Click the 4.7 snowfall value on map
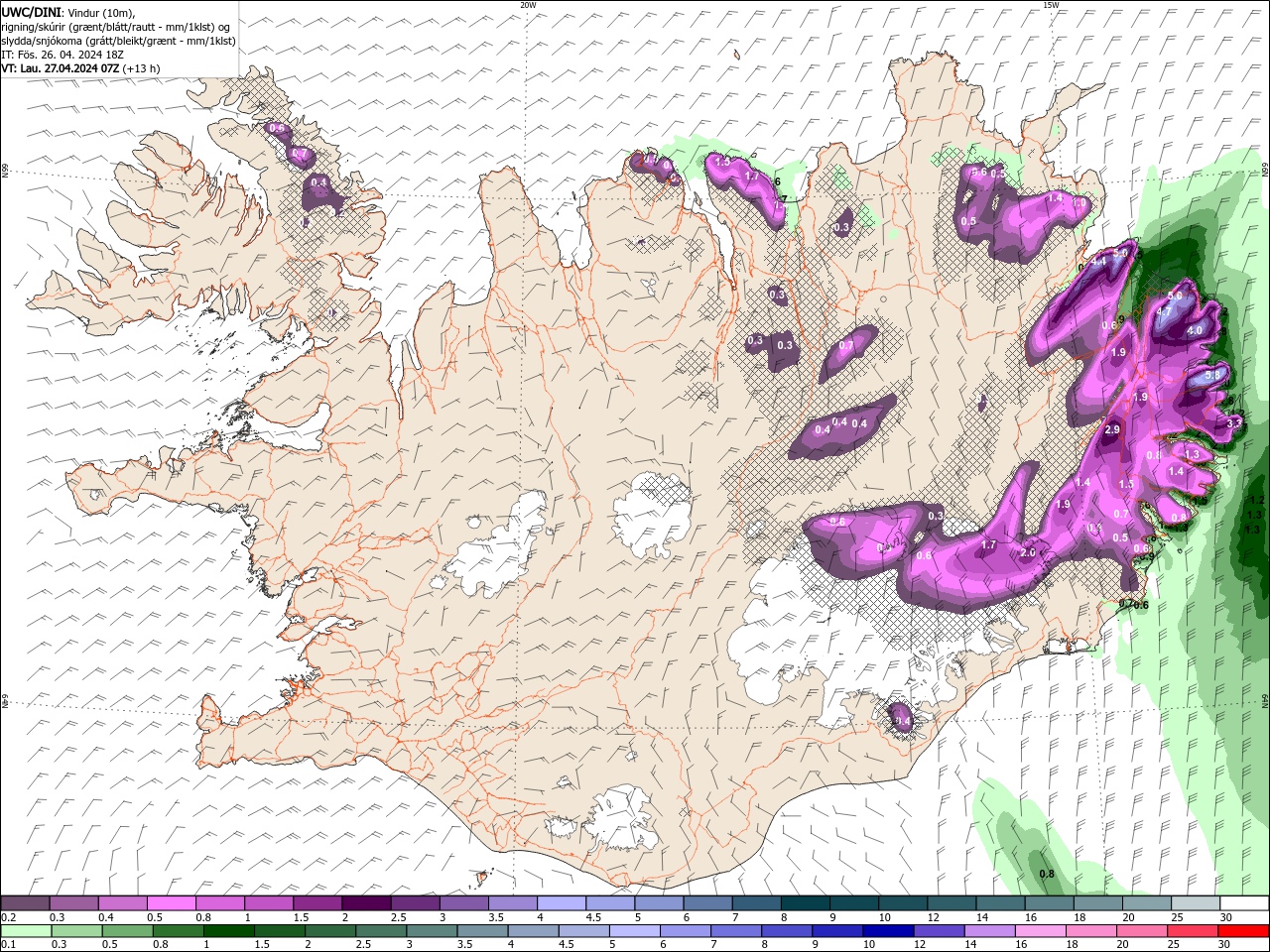1270x952 pixels. 1165,310
